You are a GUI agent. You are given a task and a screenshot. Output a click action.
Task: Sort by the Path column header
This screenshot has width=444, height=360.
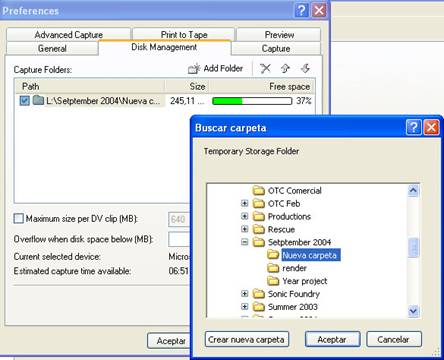pyautogui.click(x=90, y=87)
